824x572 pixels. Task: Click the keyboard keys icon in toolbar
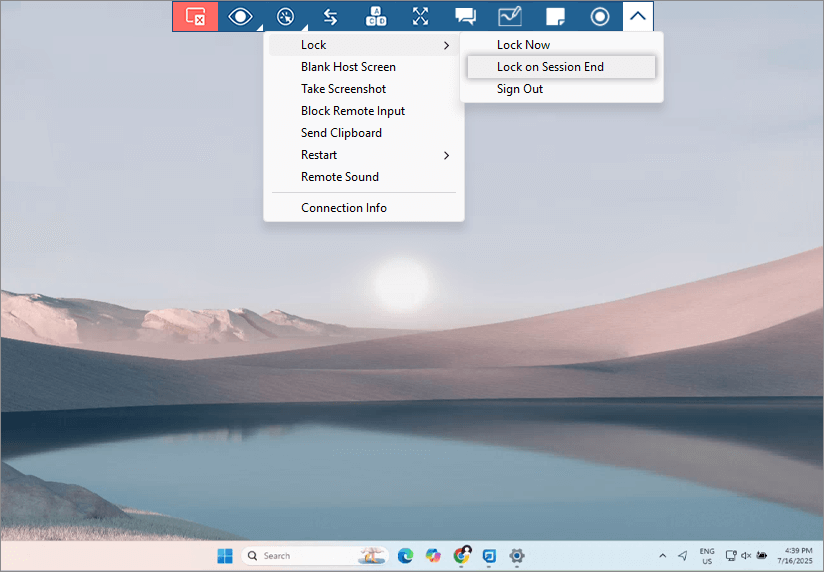(376, 16)
